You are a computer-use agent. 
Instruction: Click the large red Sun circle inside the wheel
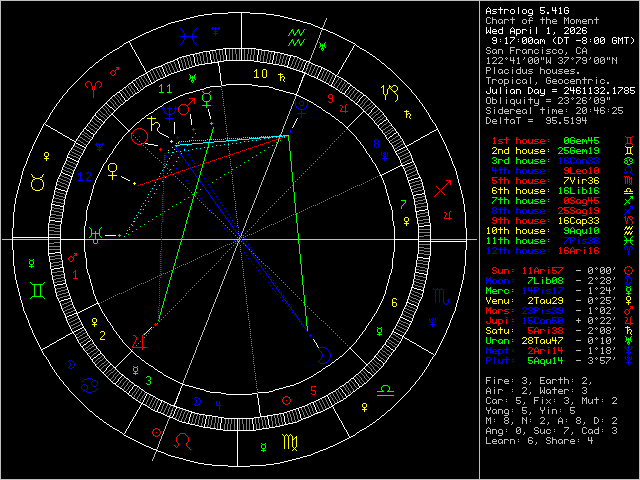(x=139, y=136)
